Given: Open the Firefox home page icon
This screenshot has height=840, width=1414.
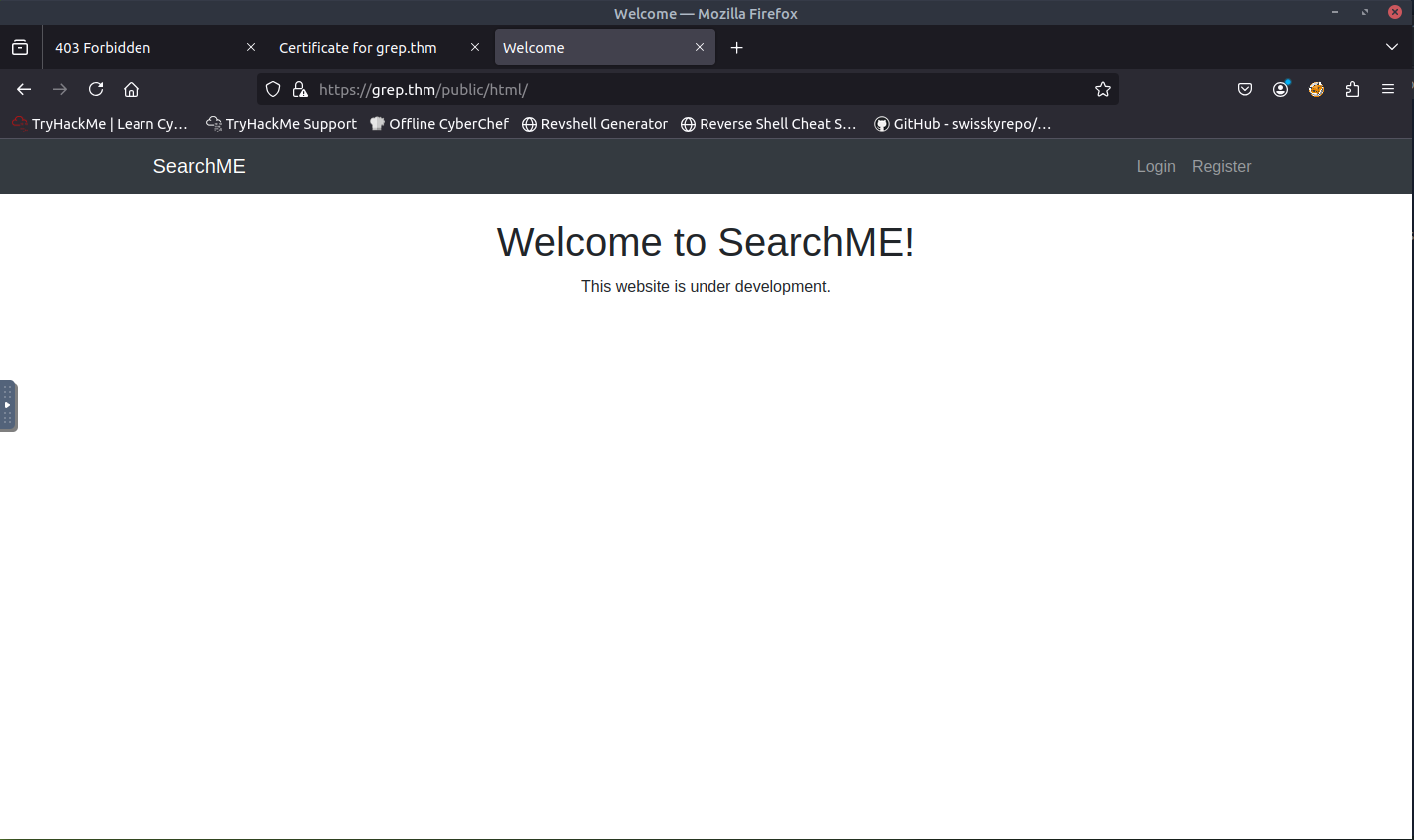Looking at the screenshot, I should tap(131, 89).
